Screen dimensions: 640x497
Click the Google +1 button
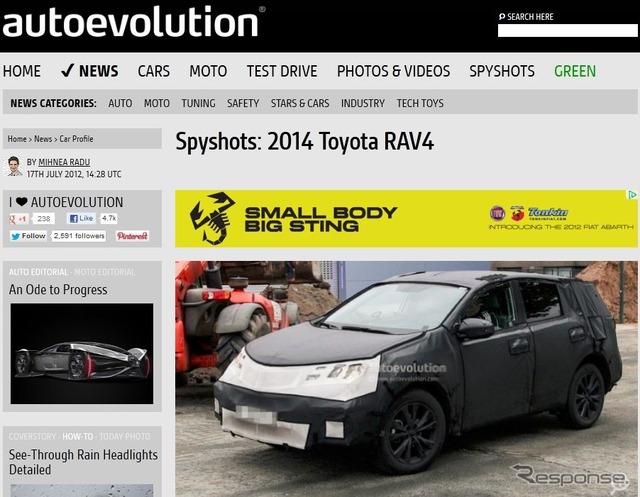tap(18, 219)
